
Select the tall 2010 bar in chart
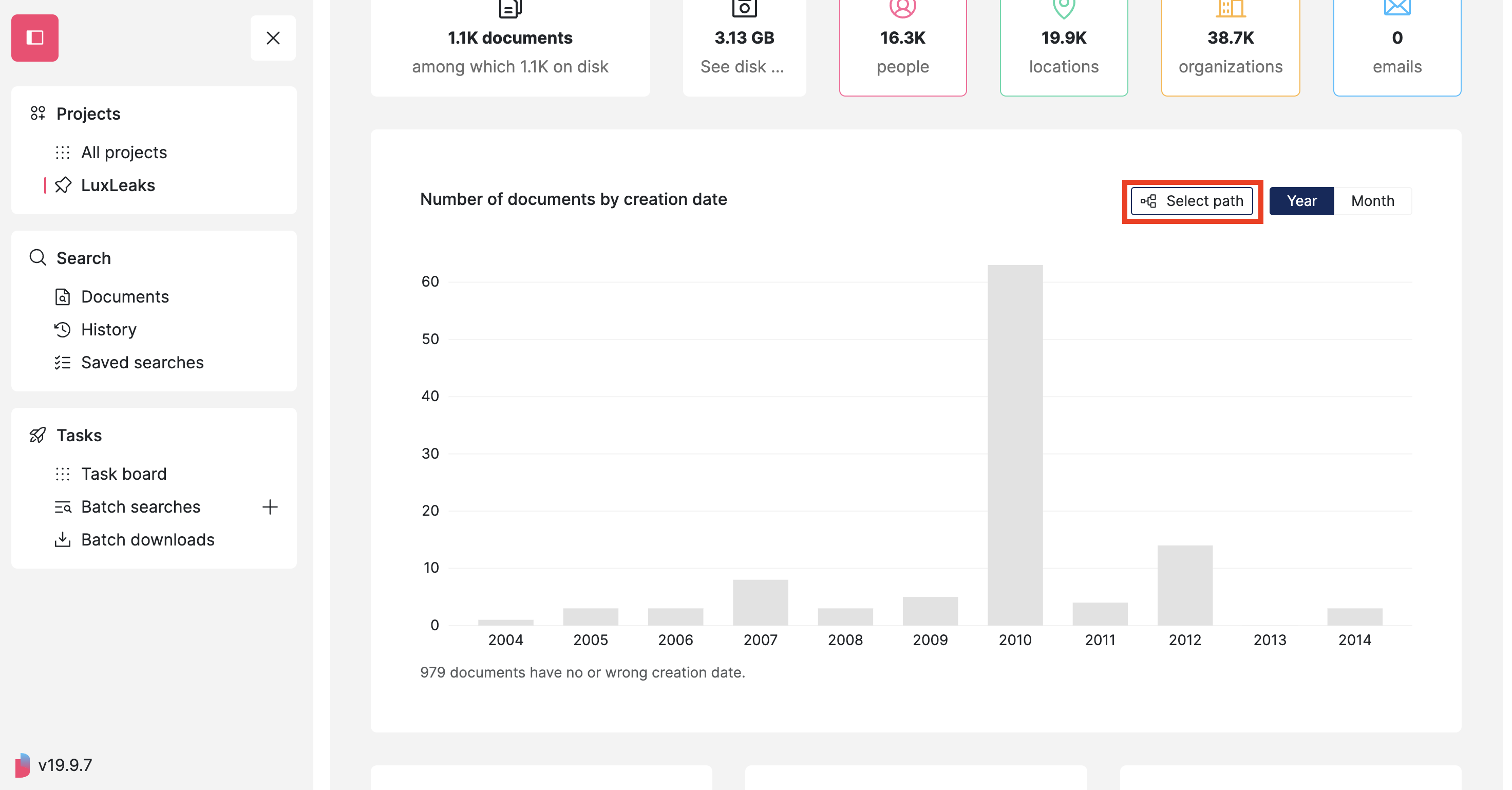click(x=1015, y=446)
